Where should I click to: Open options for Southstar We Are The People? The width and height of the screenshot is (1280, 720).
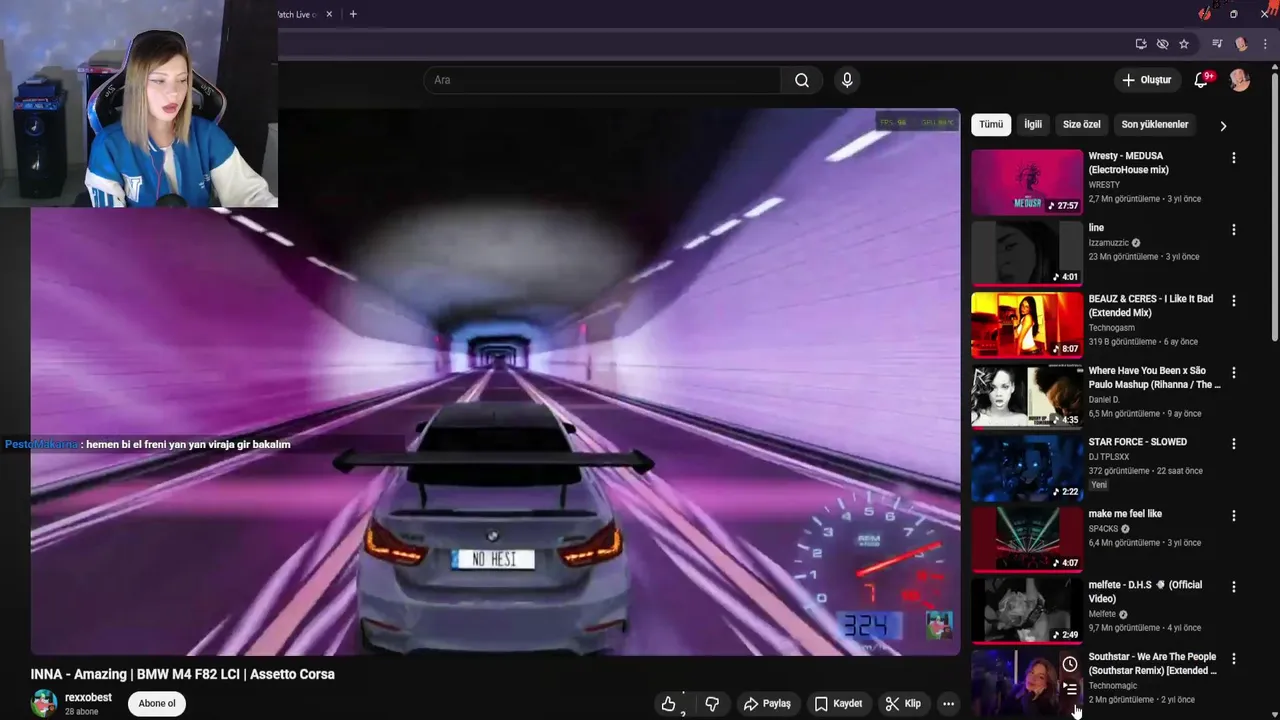(1234, 658)
